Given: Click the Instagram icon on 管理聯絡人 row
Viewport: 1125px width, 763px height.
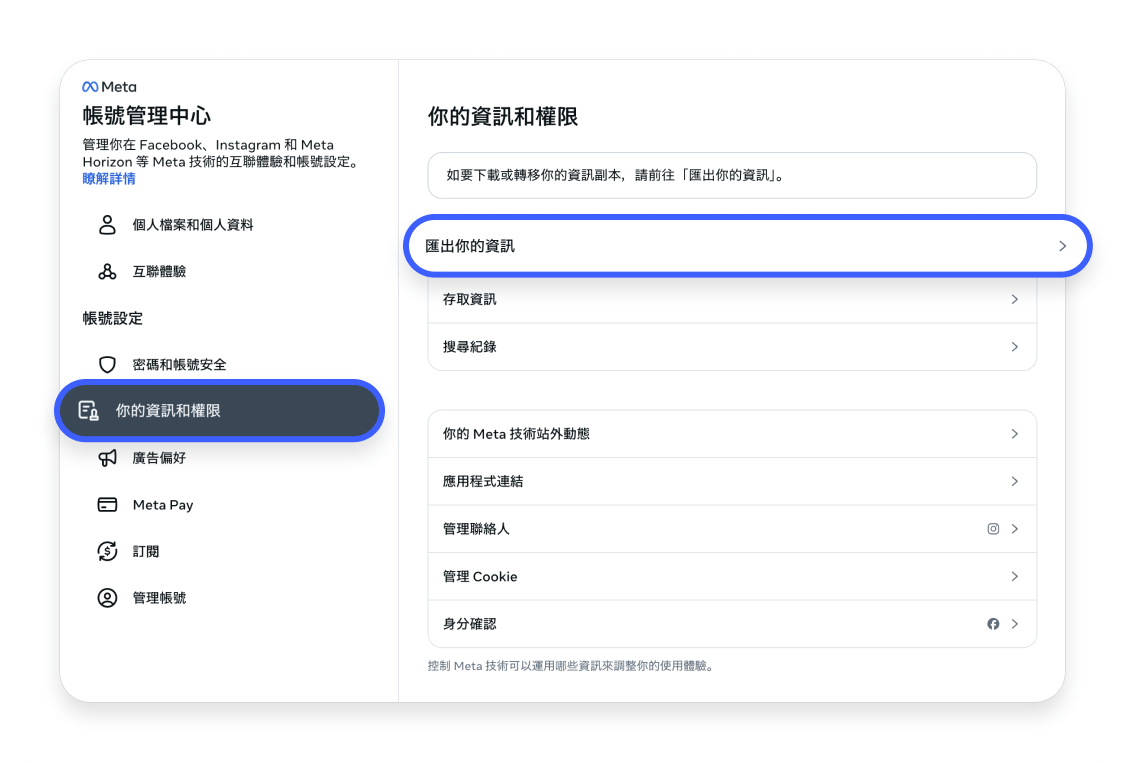Looking at the screenshot, I should (x=993, y=528).
